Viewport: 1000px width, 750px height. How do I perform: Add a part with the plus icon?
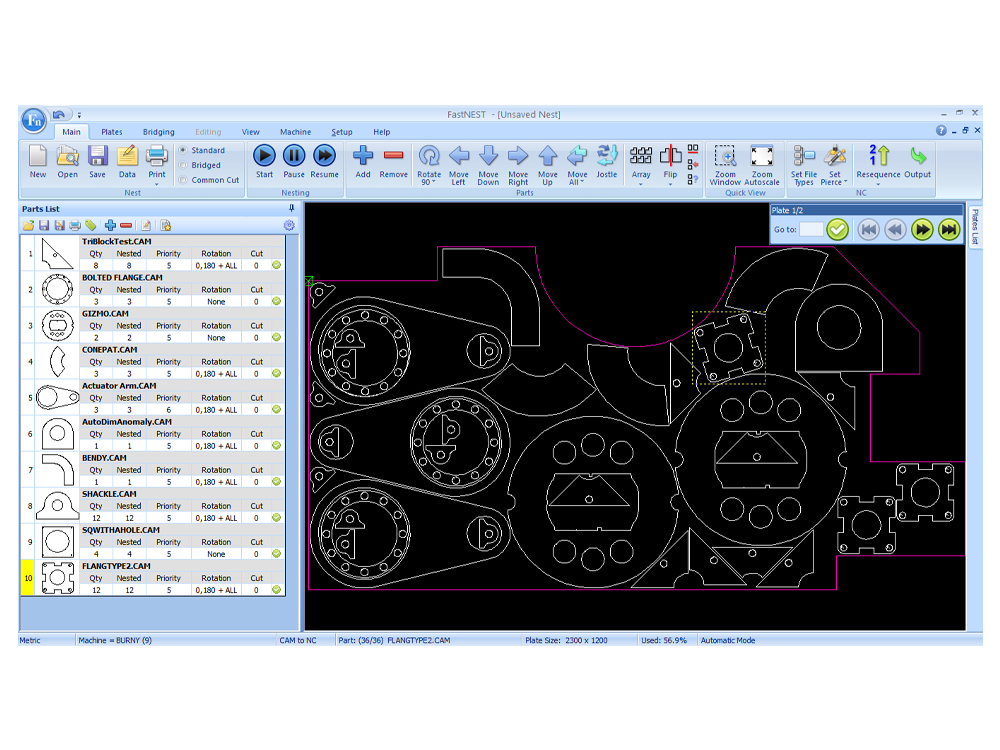click(363, 156)
